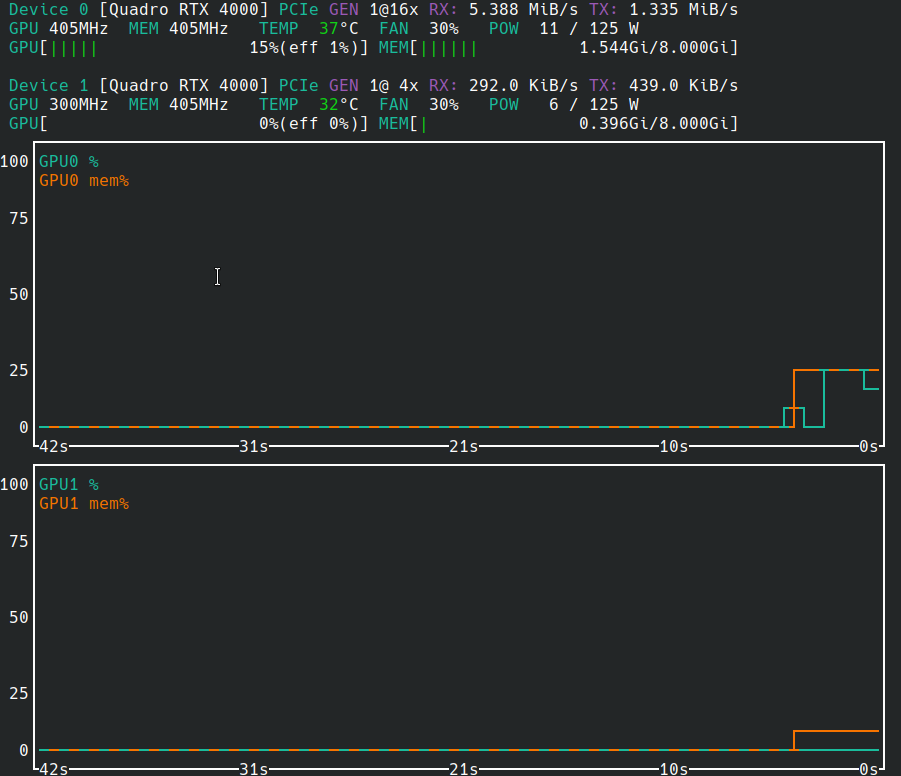Click the 37°C temperature reading
Viewport: 901px width, 776px height.
click(x=338, y=29)
